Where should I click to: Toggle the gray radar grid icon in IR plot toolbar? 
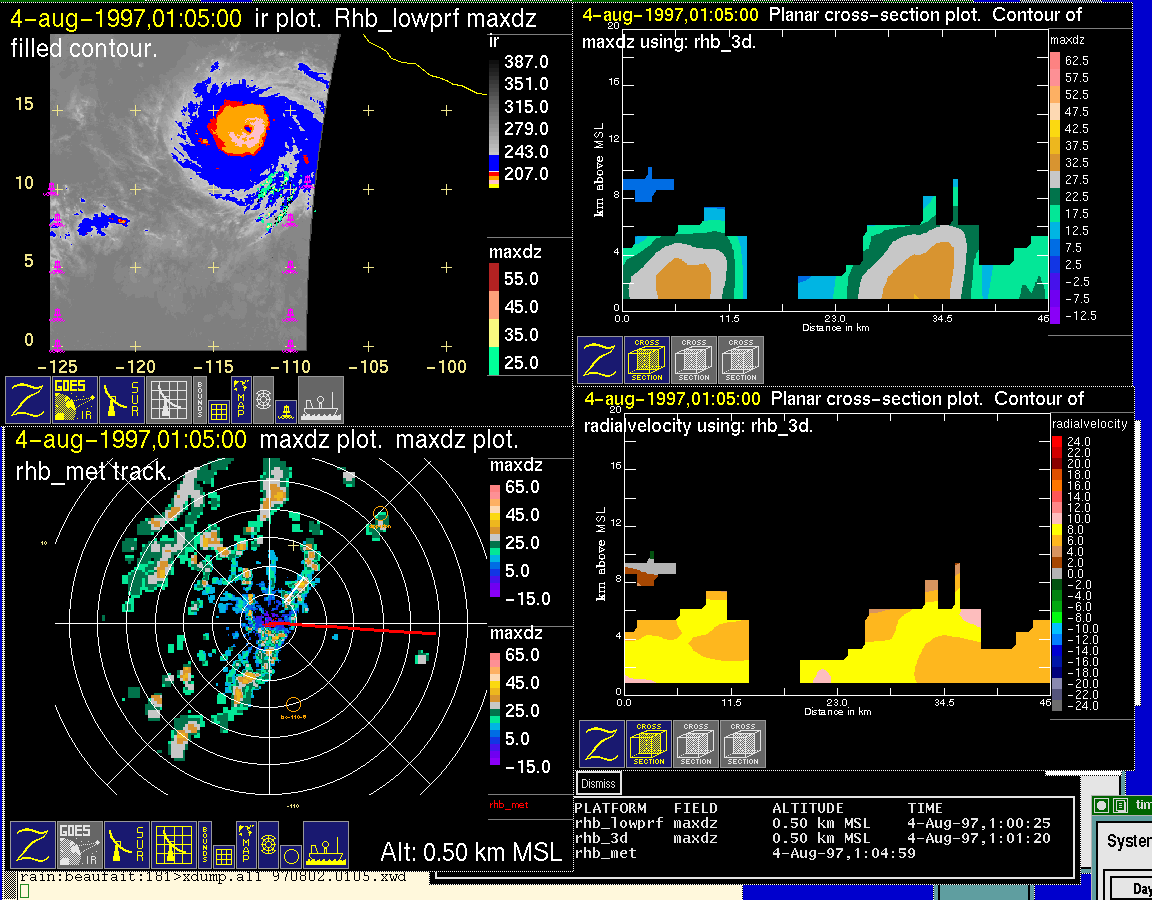click(x=168, y=400)
